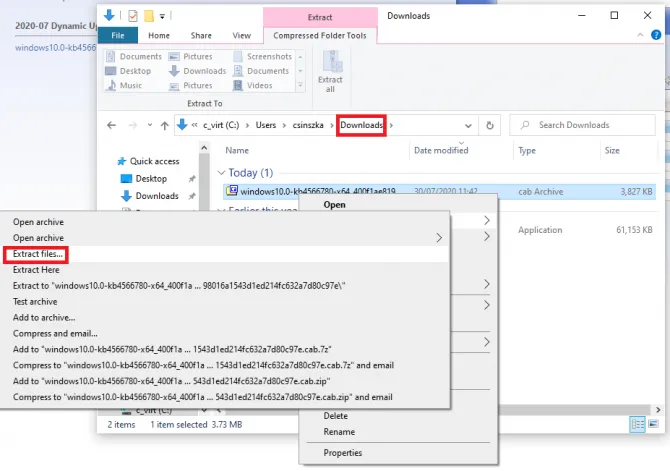Sort by the Date modified column header
The width and height of the screenshot is (670, 471).
tap(441, 150)
